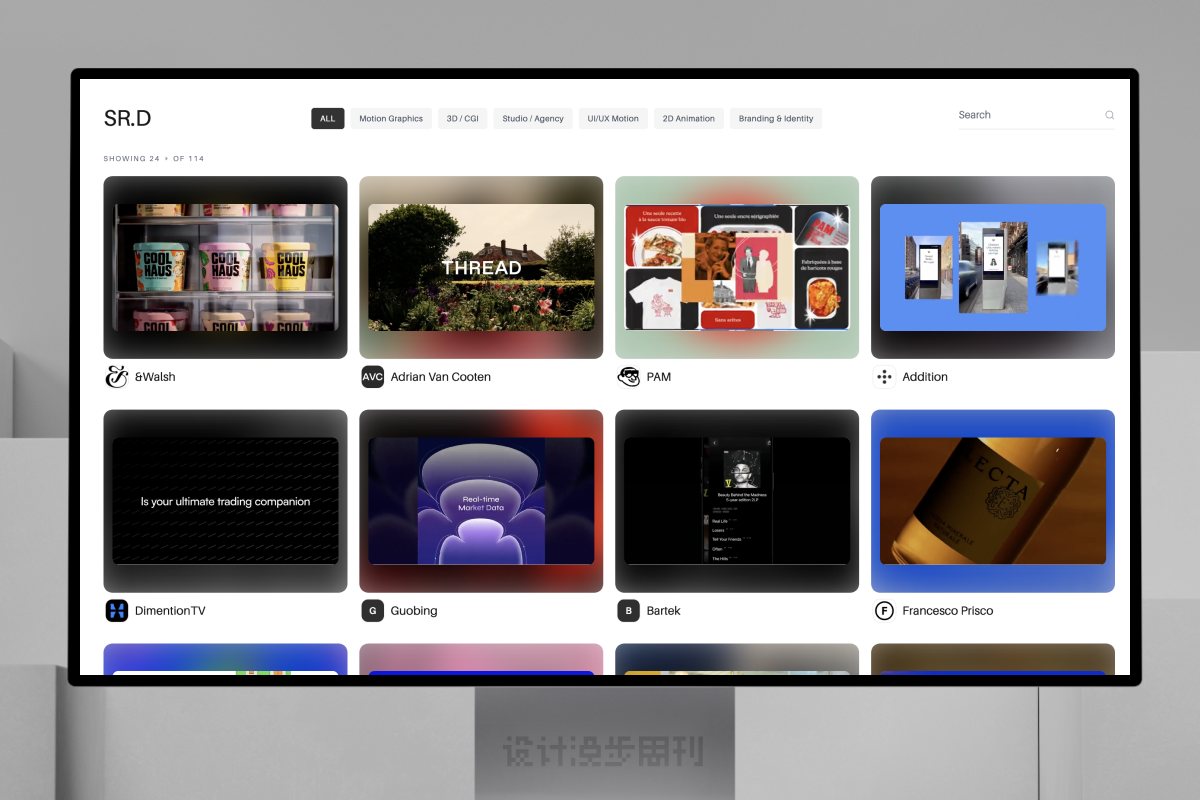Open the PAM name link
The width and height of the screenshot is (1200, 800).
(659, 377)
